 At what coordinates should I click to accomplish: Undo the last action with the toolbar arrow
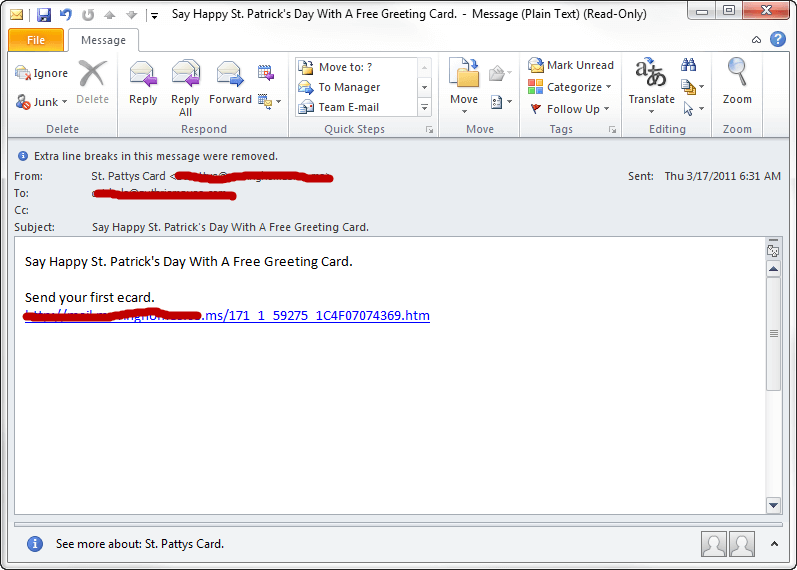pyautogui.click(x=66, y=14)
